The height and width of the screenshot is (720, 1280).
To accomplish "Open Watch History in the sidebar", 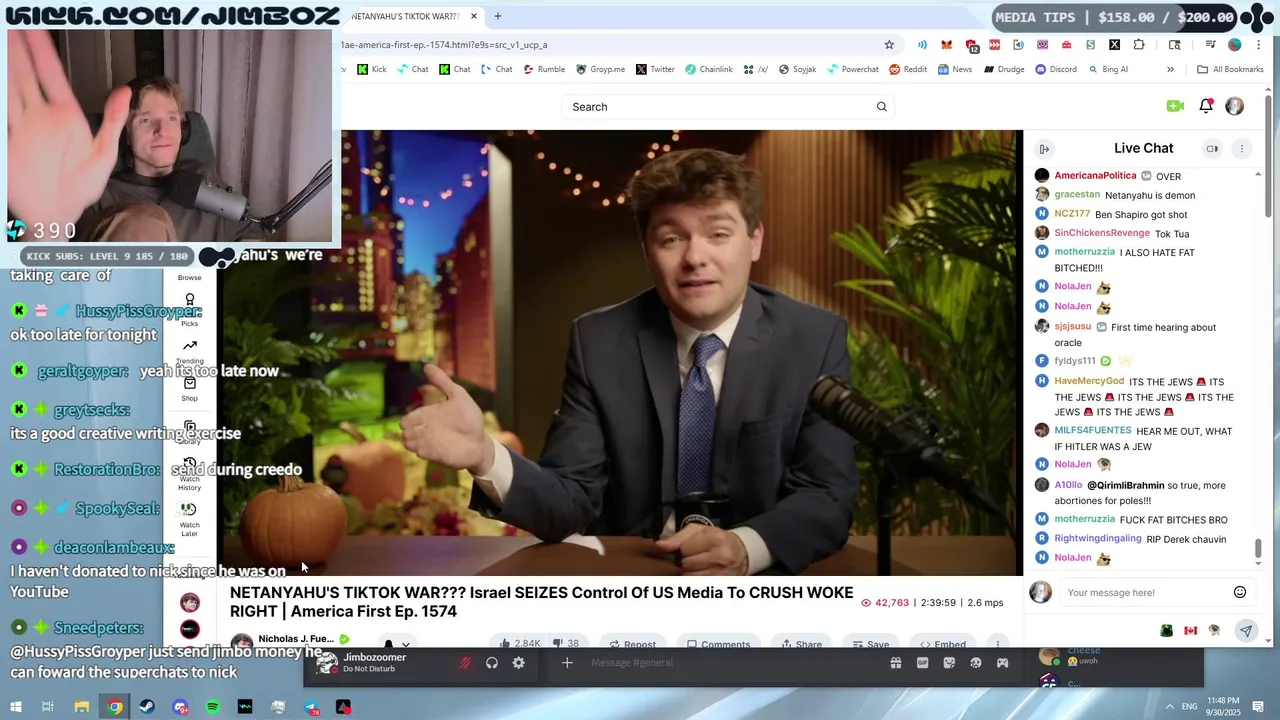I will (189, 474).
